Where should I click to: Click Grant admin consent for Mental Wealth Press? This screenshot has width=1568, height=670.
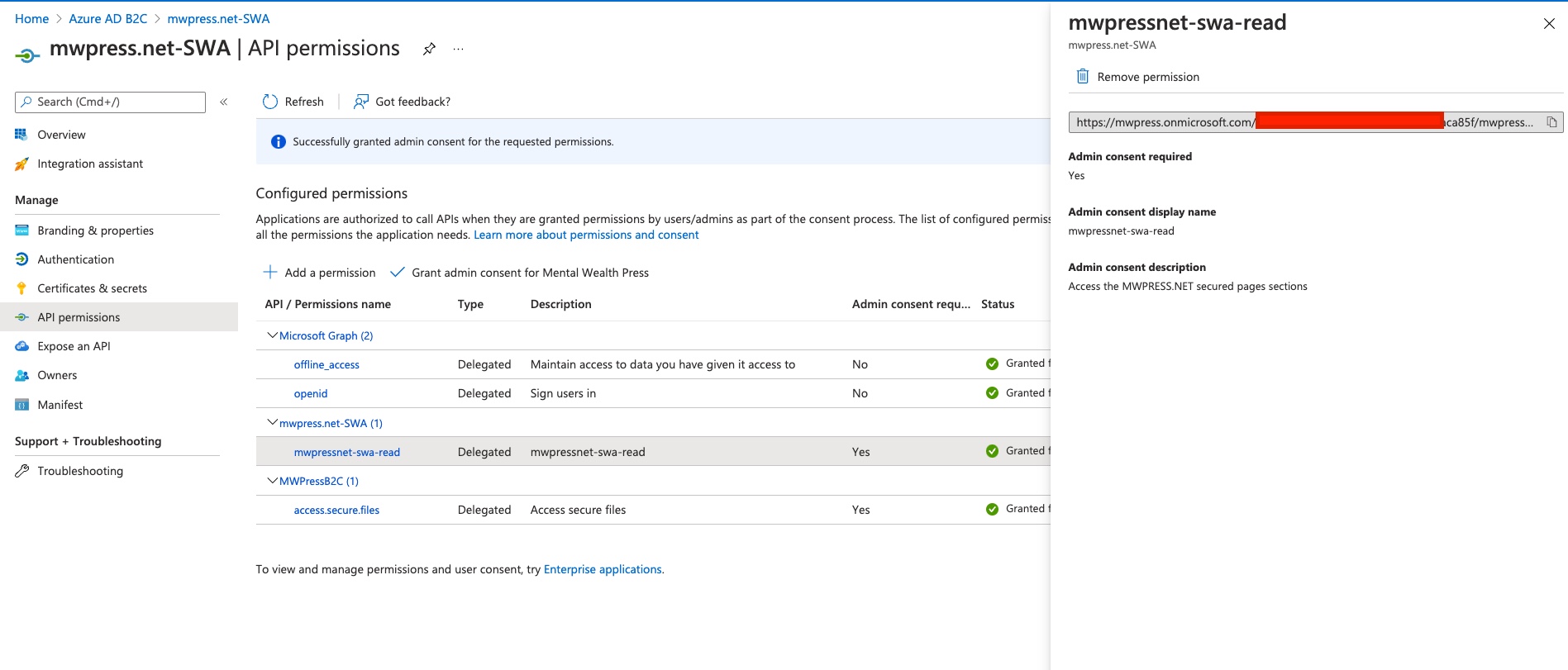[x=530, y=273]
